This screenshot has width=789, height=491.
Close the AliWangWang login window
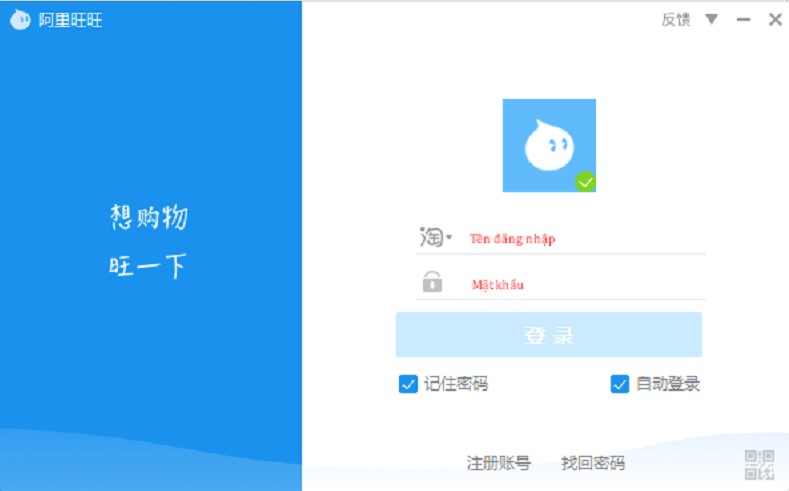[775, 19]
